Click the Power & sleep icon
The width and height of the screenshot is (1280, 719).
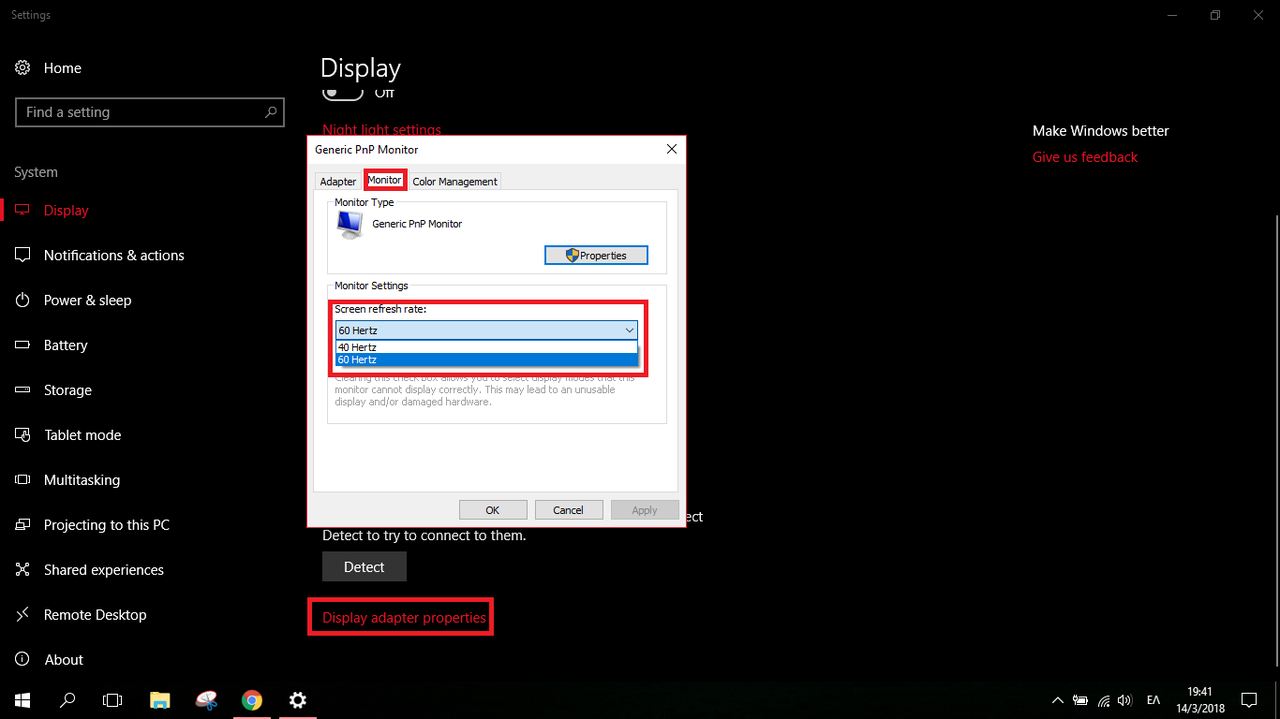click(x=23, y=300)
